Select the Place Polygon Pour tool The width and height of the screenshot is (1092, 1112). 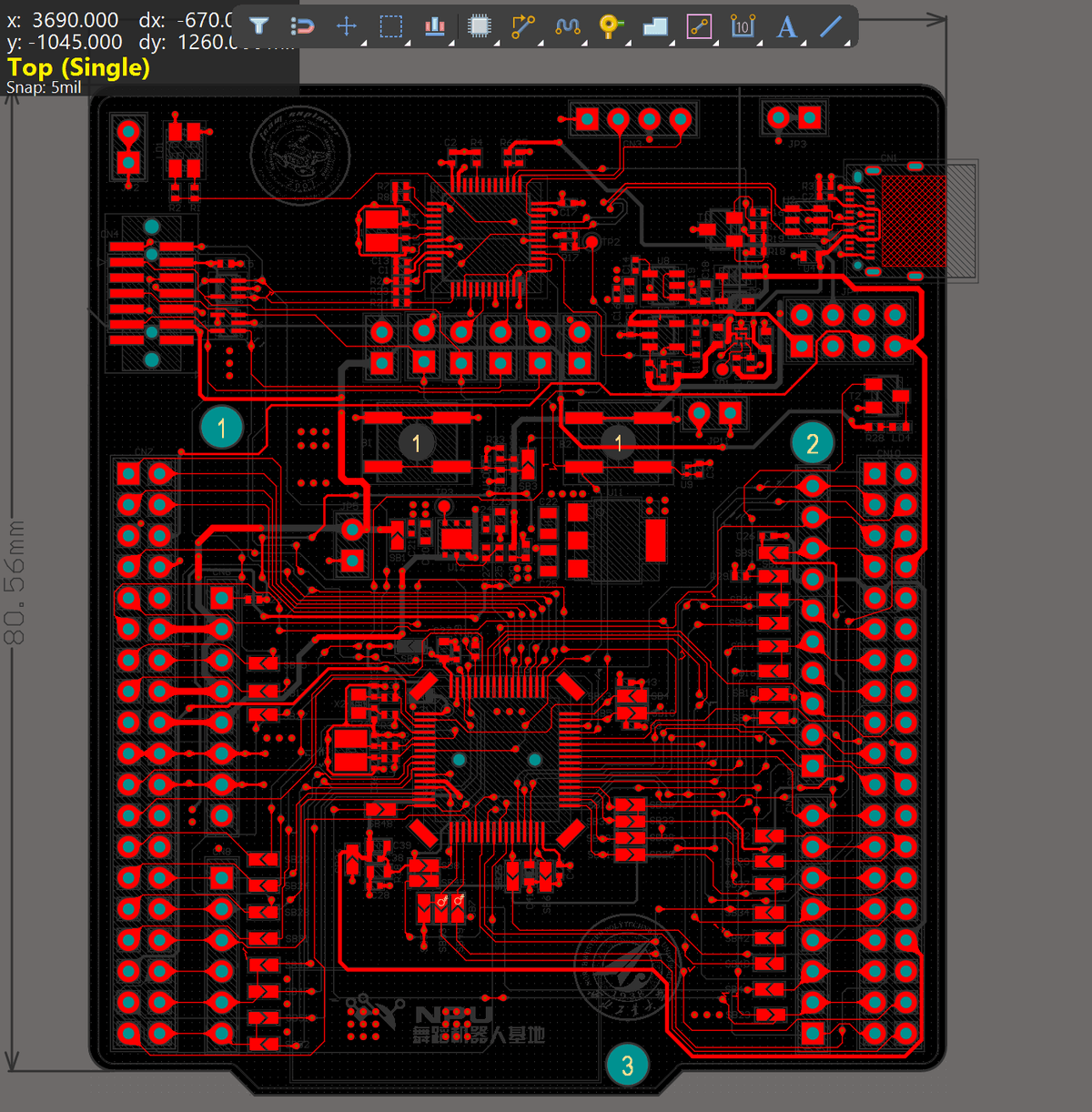[x=655, y=26]
